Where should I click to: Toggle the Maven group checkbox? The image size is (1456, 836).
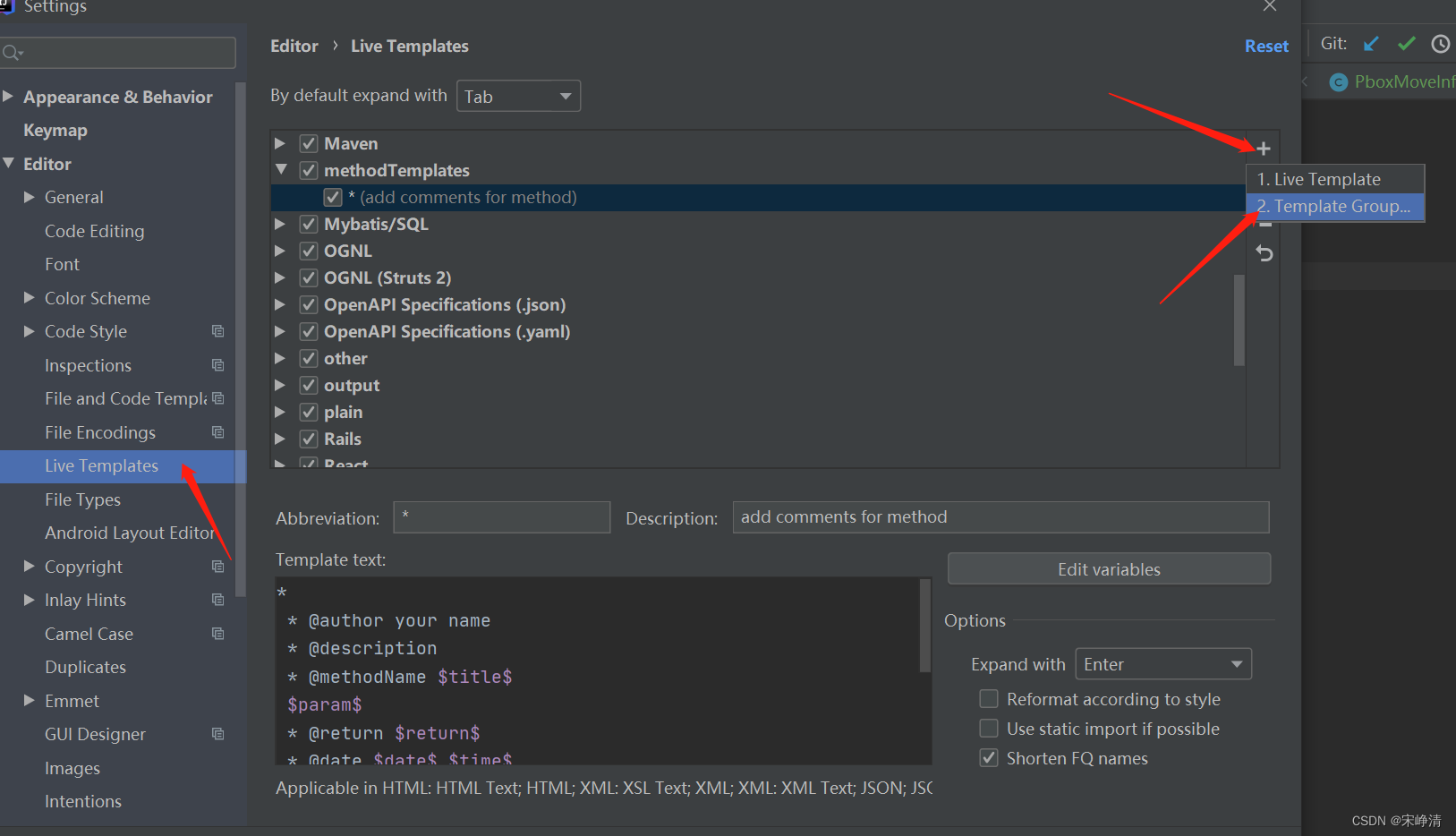309,143
